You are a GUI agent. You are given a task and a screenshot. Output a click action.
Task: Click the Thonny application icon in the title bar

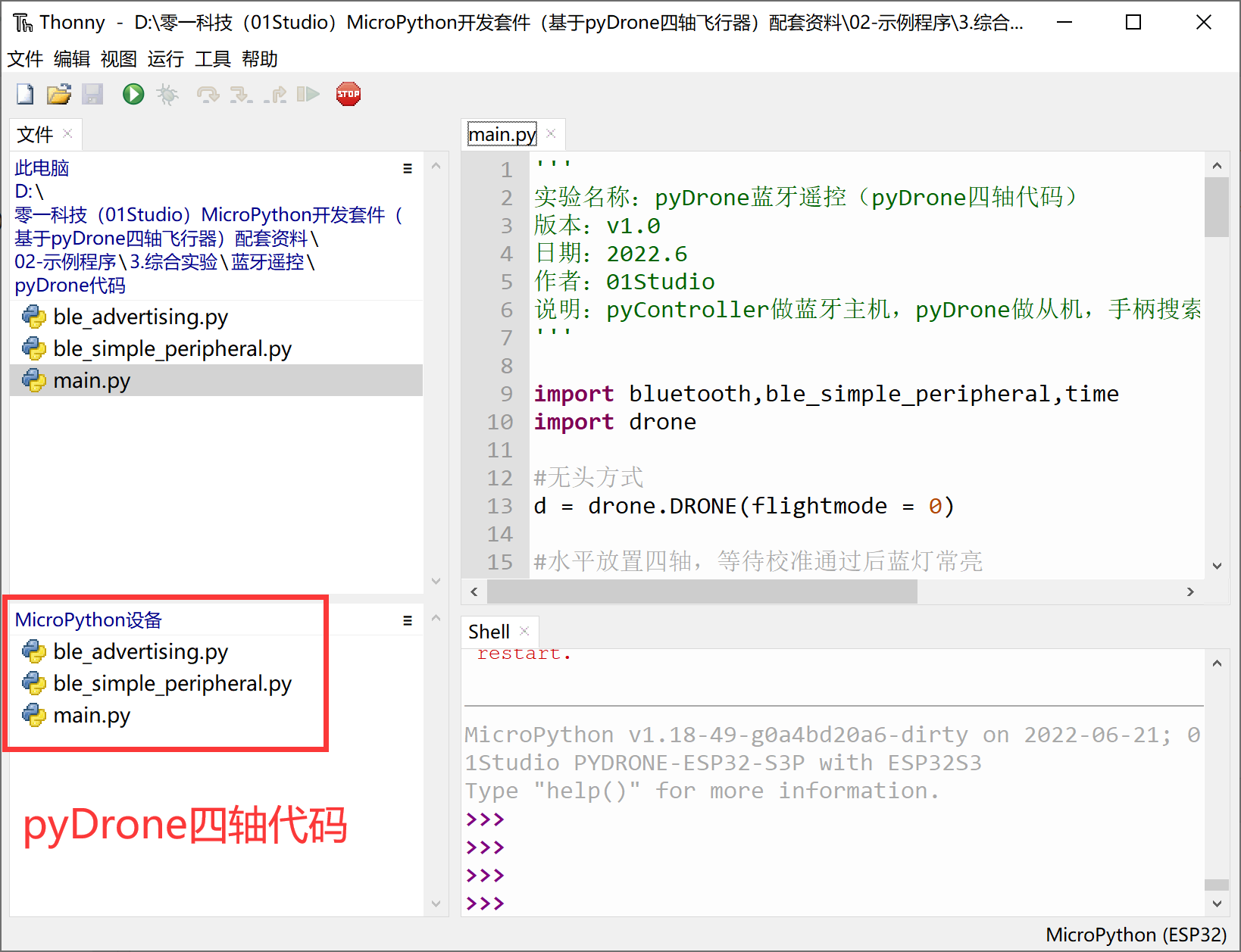(23, 23)
